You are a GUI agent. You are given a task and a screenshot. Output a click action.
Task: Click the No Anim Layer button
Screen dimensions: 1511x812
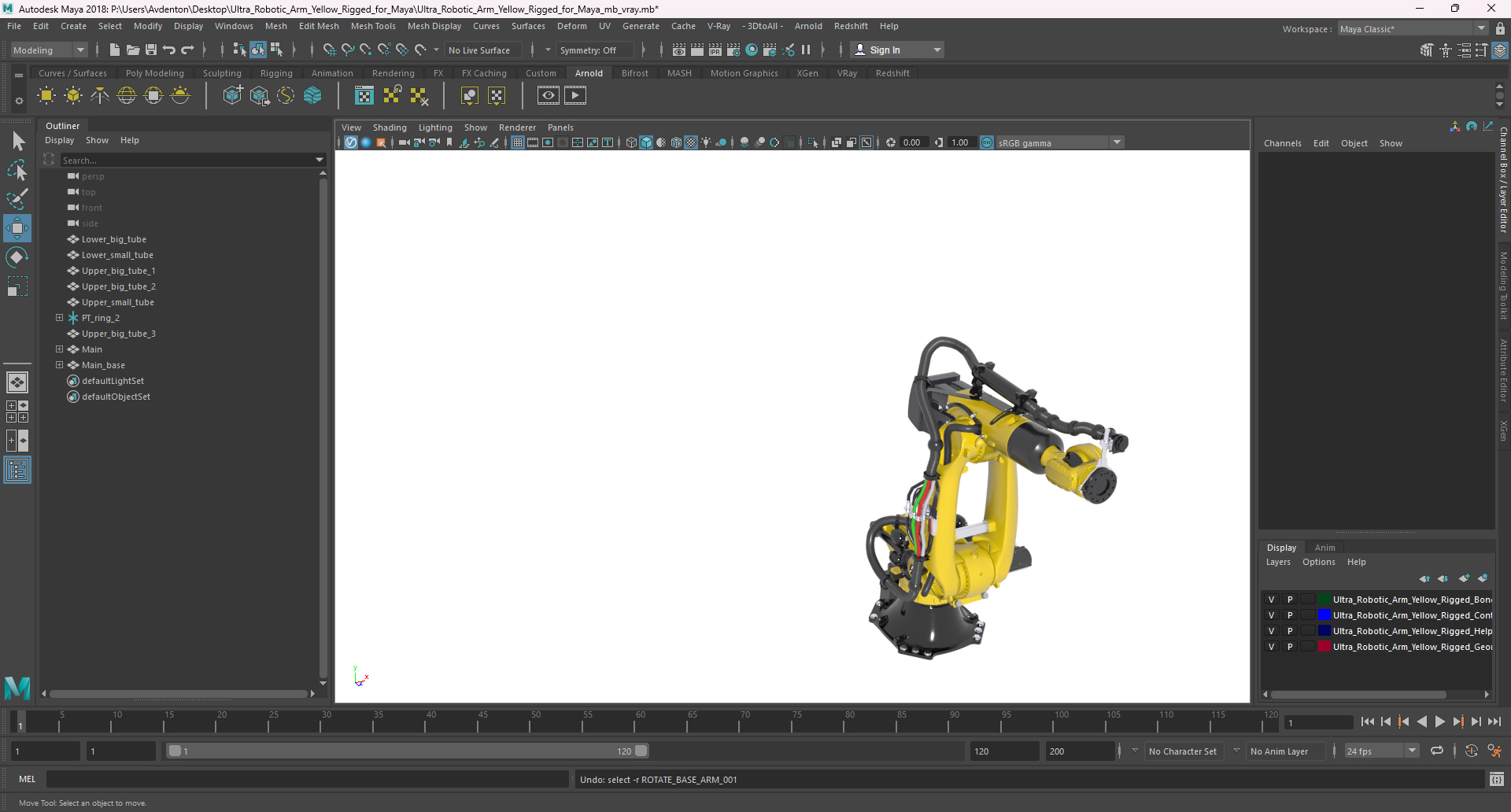pyautogui.click(x=1284, y=751)
